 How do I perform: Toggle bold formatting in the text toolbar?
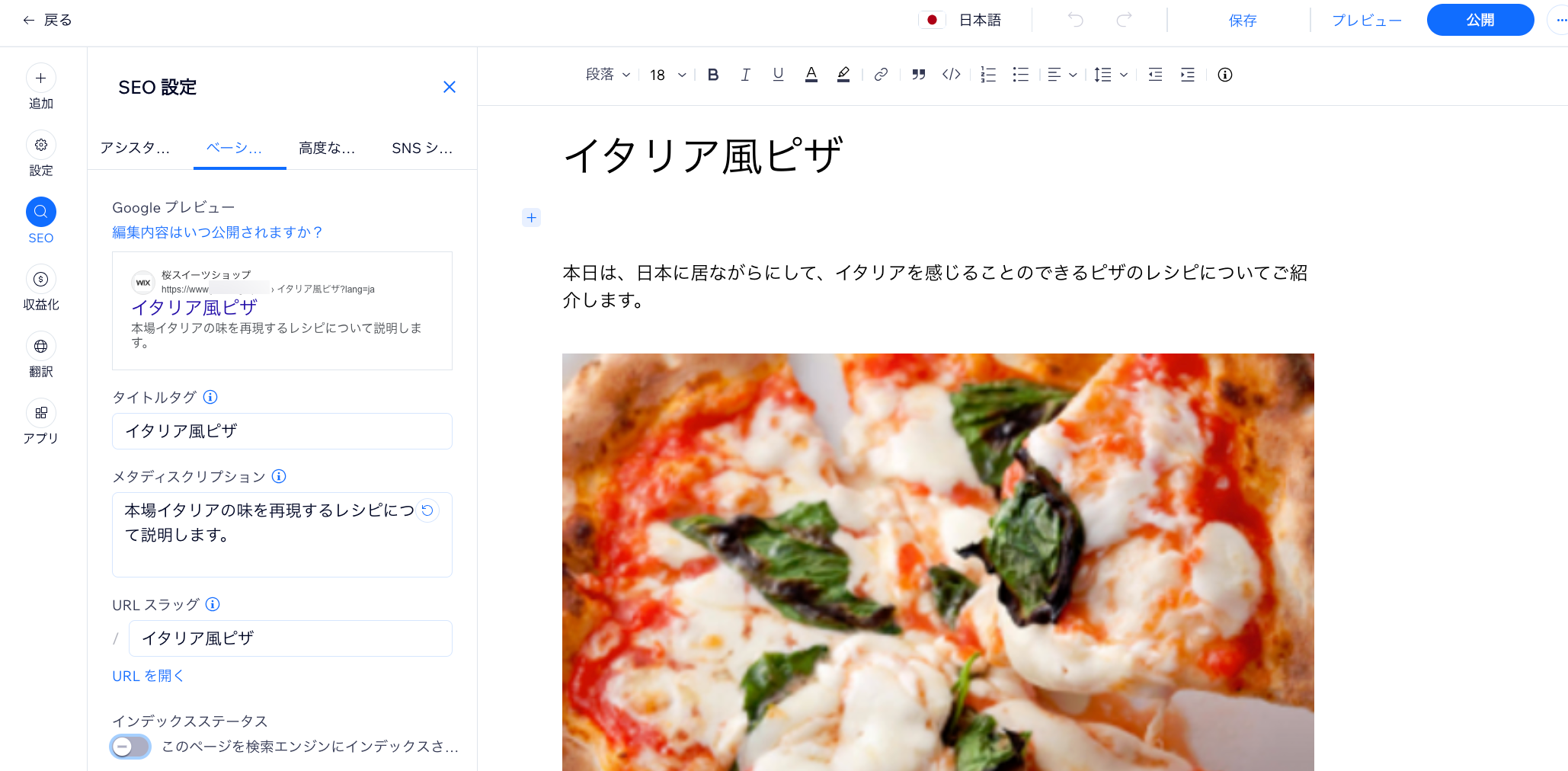[x=713, y=75]
